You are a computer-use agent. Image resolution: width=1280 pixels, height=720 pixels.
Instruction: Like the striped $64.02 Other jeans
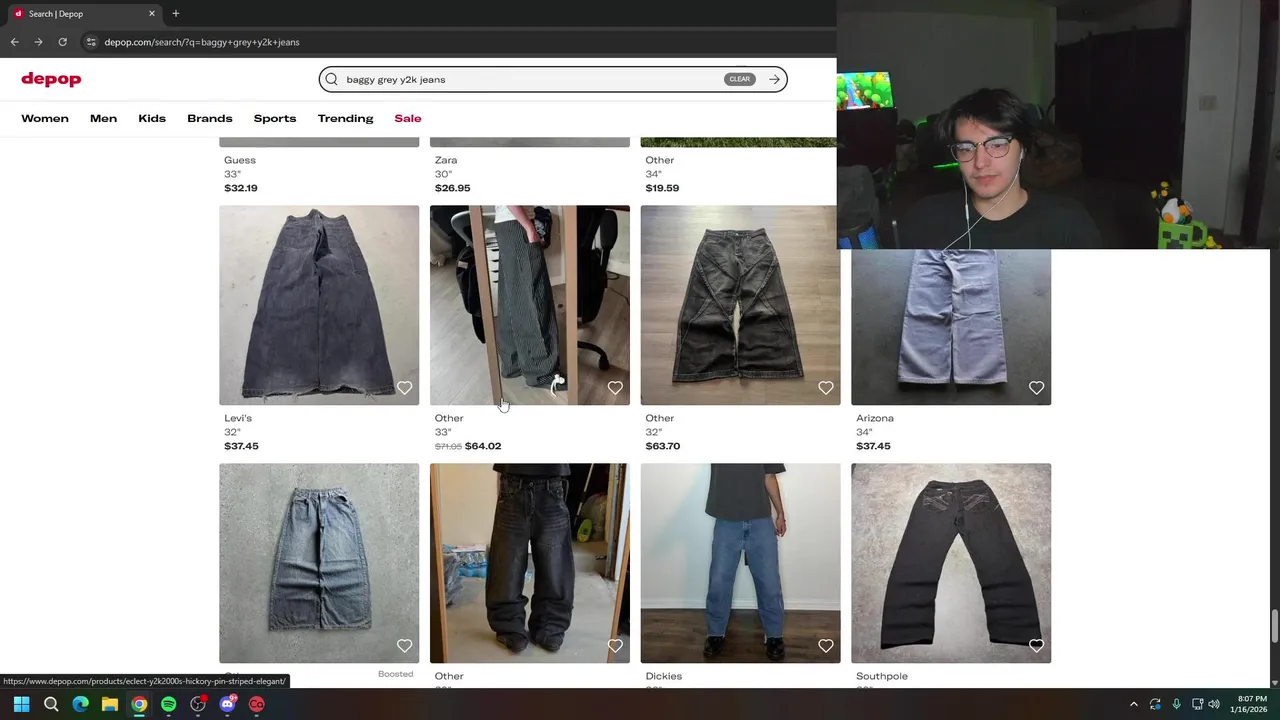[615, 388]
